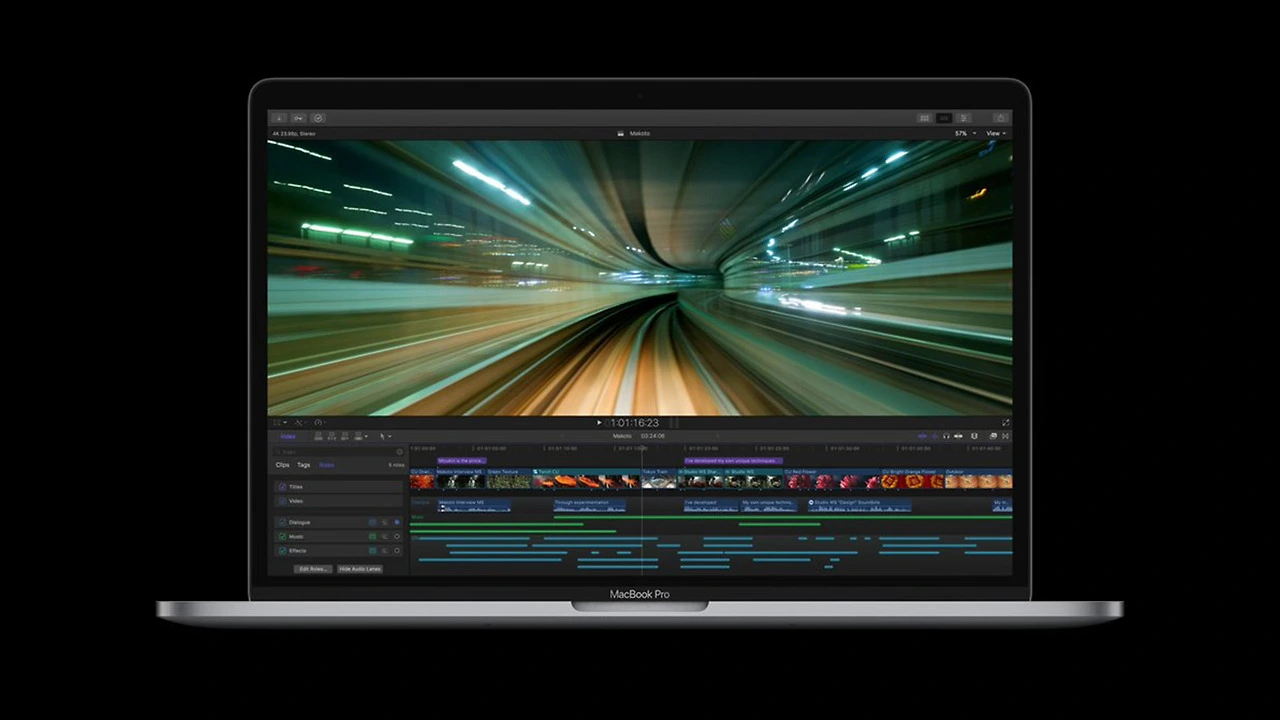Click the '4K 23.98p, Stereo' format label
1280x720 pixels.
(292, 133)
